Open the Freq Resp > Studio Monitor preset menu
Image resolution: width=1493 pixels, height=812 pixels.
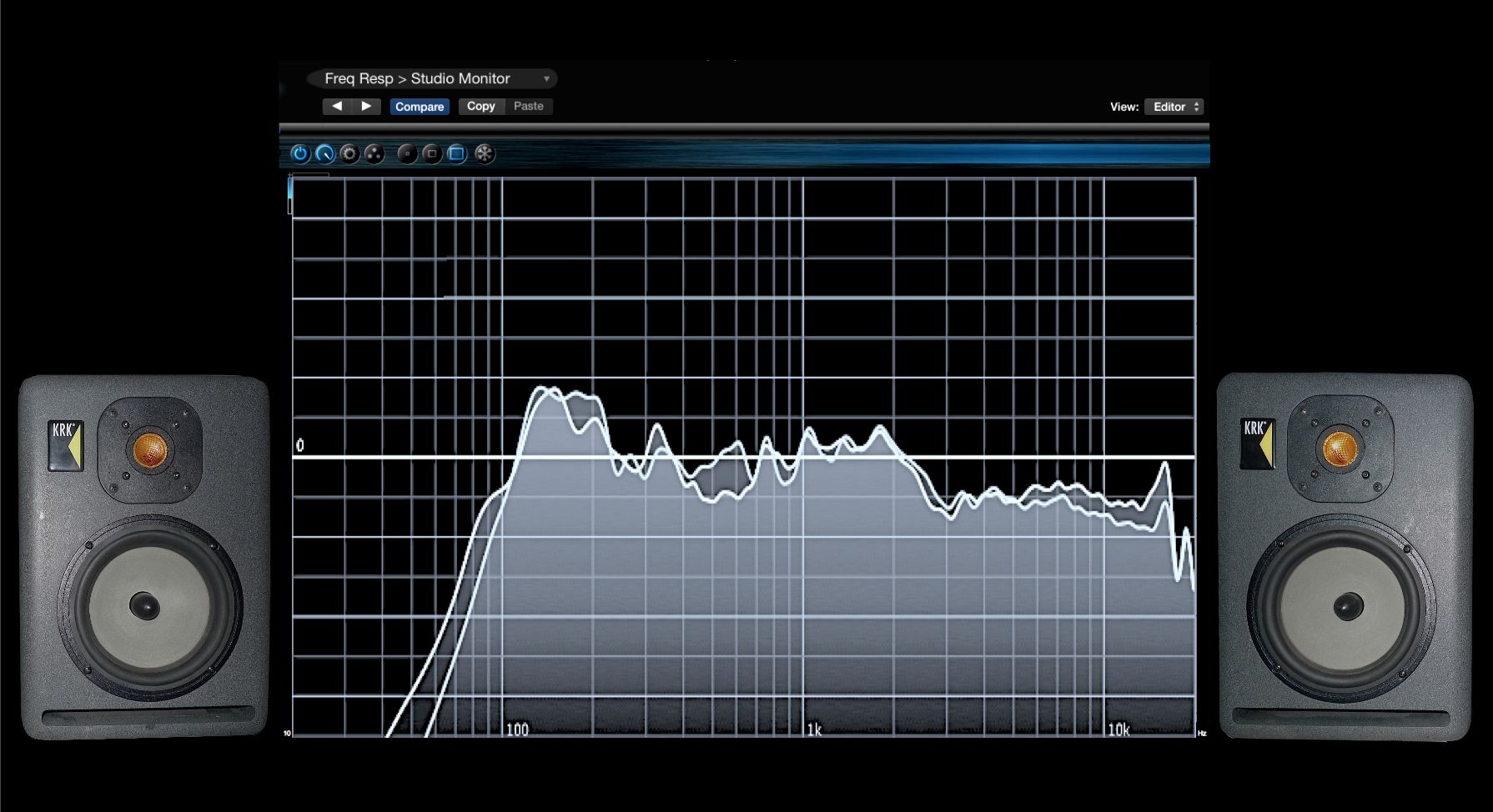(431, 78)
